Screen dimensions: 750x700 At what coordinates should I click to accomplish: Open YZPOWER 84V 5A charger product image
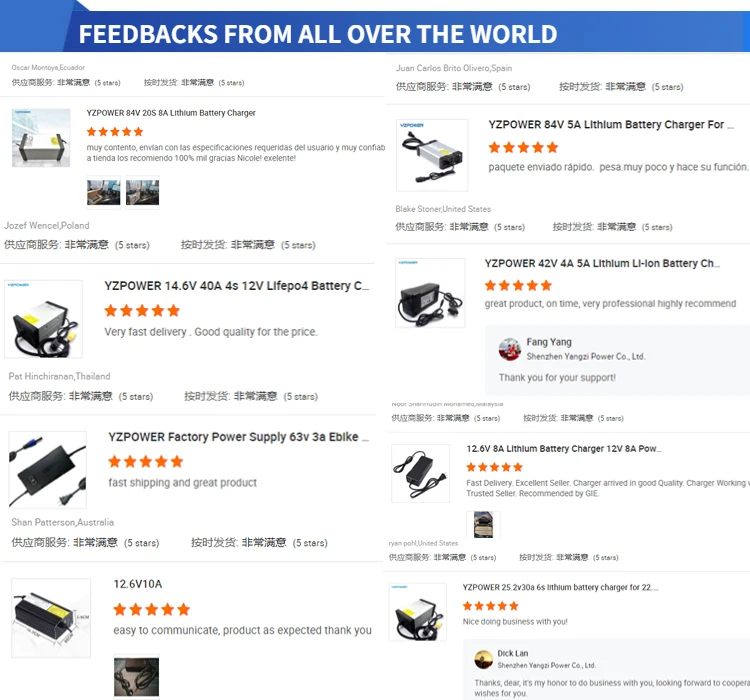[x=432, y=155]
